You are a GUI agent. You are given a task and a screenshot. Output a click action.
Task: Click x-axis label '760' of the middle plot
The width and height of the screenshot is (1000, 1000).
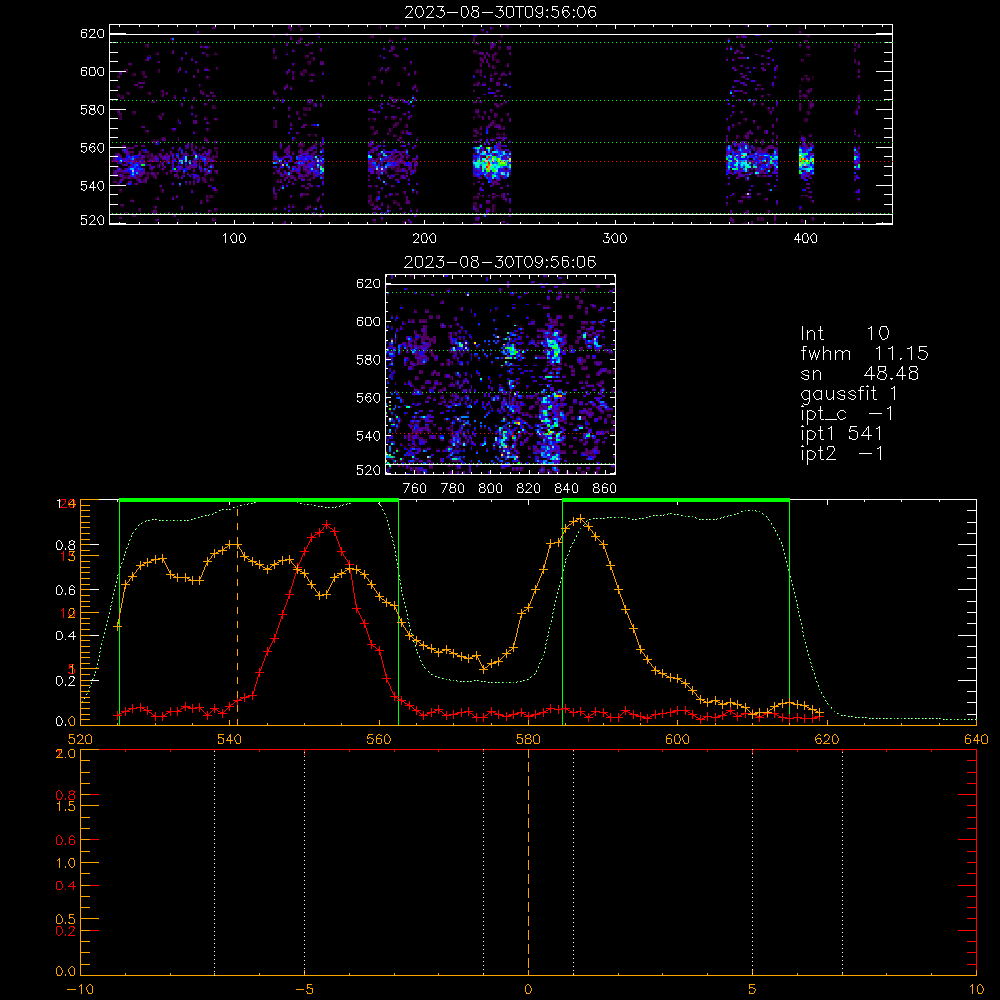(415, 489)
